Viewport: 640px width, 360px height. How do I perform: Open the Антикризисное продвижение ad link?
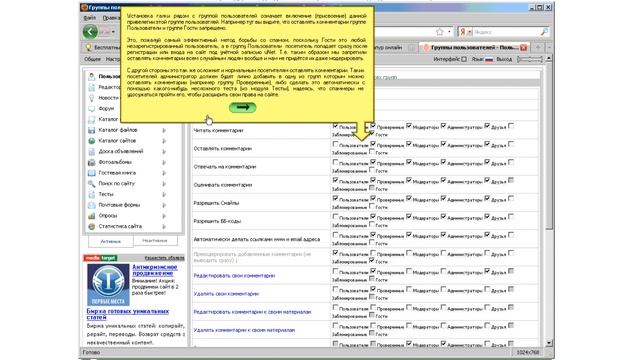click(x=155, y=270)
